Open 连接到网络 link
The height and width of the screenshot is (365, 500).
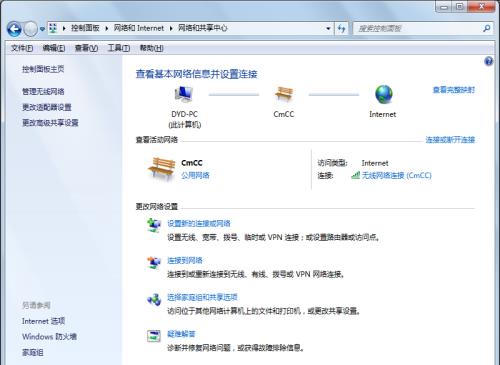(185, 260)
